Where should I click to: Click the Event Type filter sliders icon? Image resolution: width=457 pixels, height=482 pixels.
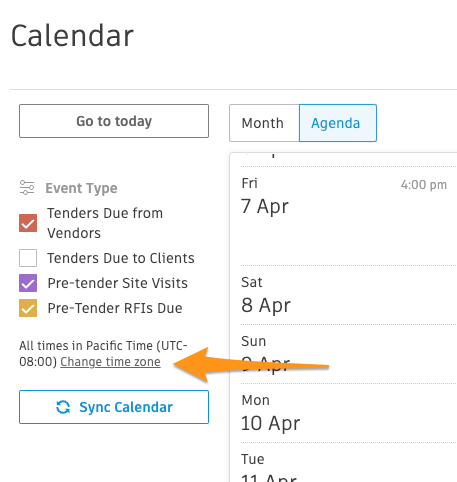[27, 187]
